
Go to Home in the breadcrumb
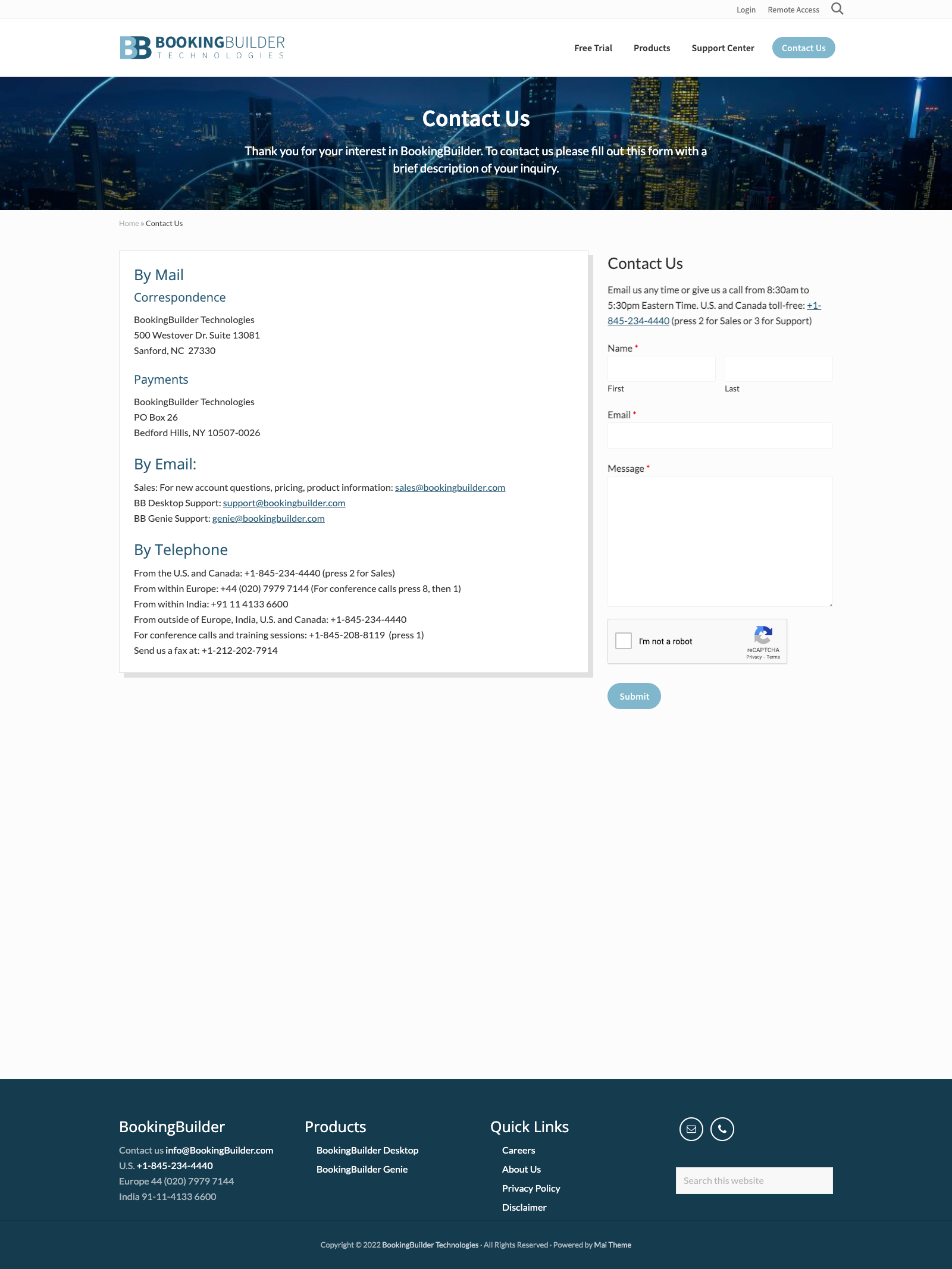coord(129,224)
